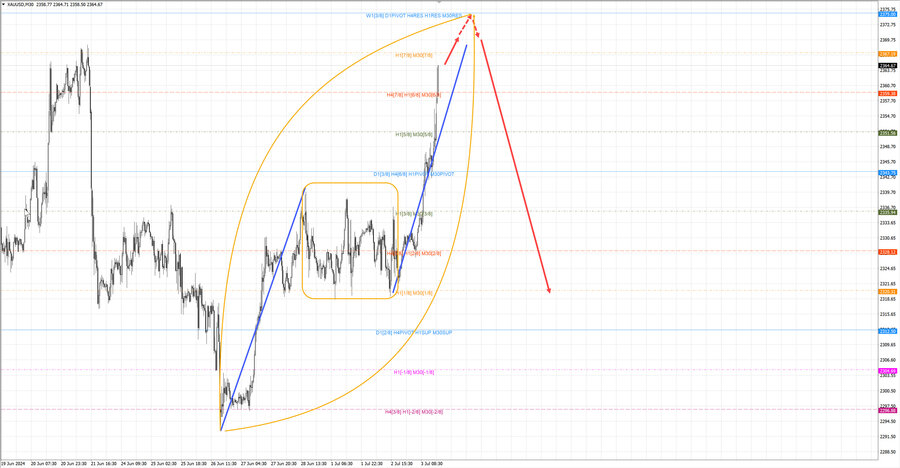Click the blue 2312.50 price tag
900x468 pixels.
887,331
